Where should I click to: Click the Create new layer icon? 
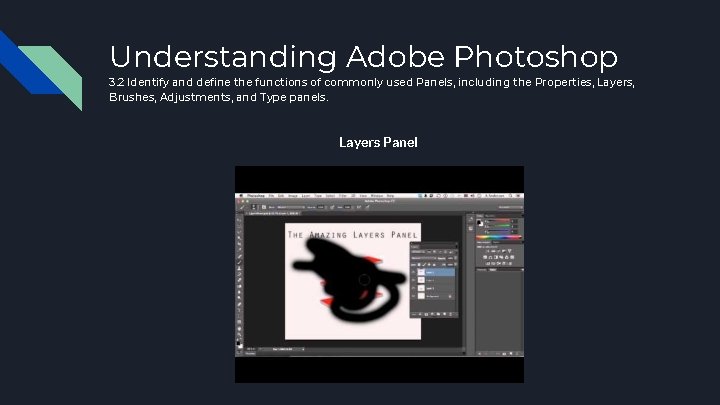coord(444,314)
